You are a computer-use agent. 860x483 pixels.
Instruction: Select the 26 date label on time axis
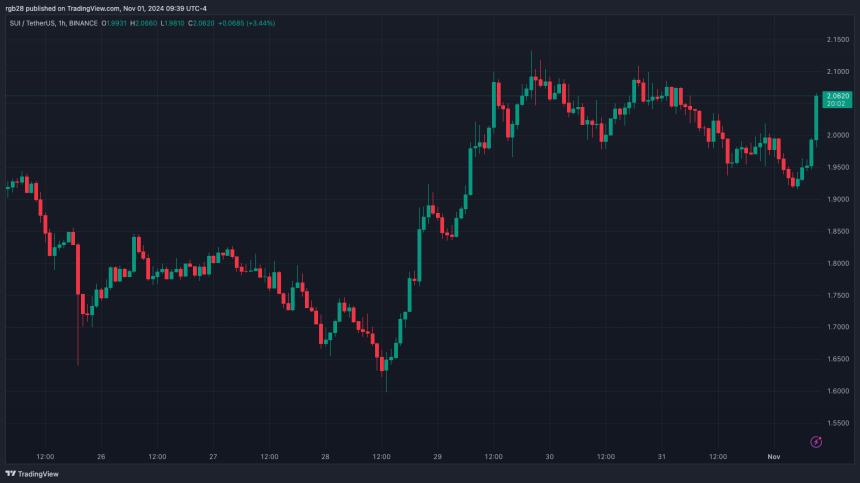pos(101,457)
